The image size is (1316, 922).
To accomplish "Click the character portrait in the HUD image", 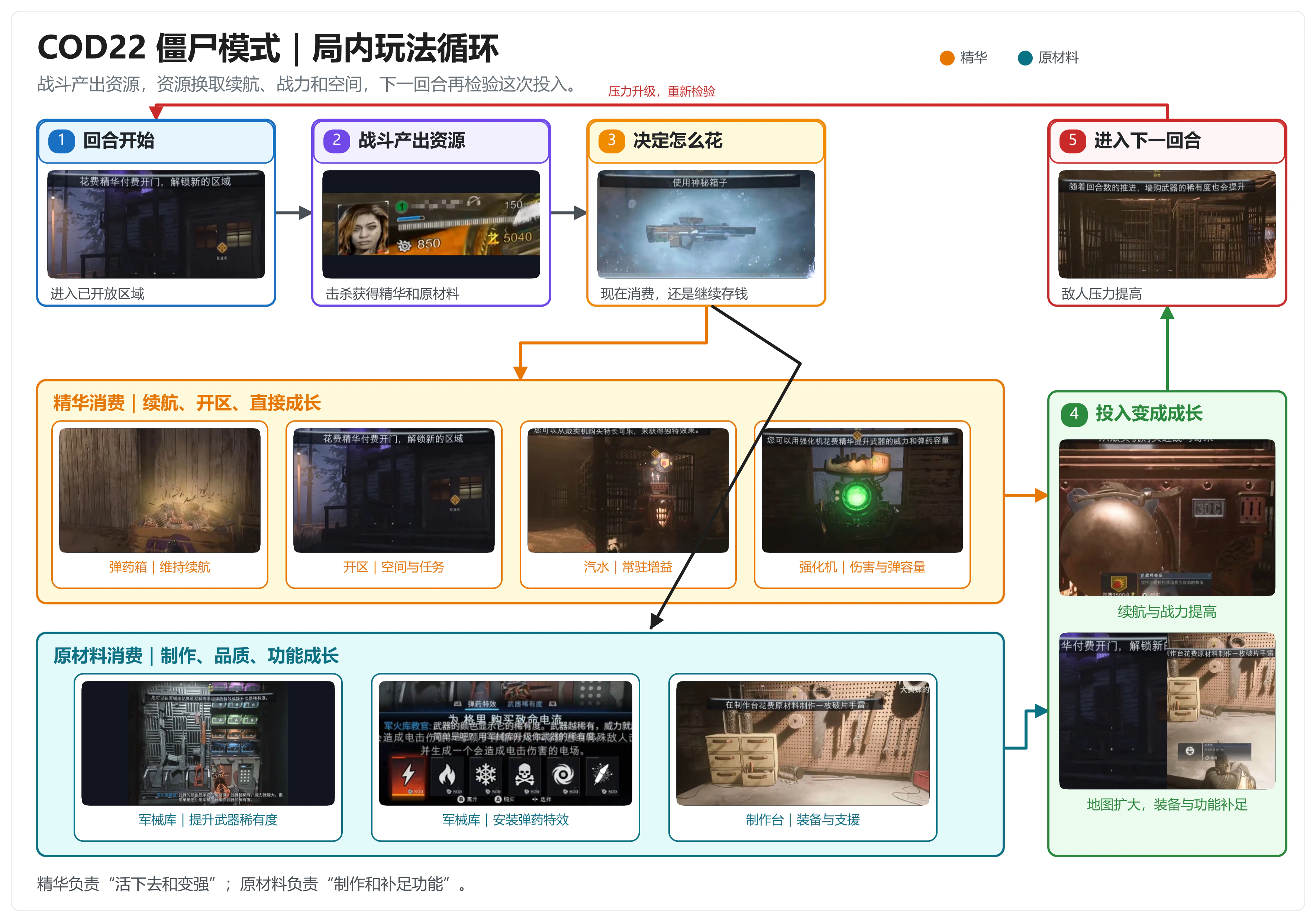I will [363, 228].
